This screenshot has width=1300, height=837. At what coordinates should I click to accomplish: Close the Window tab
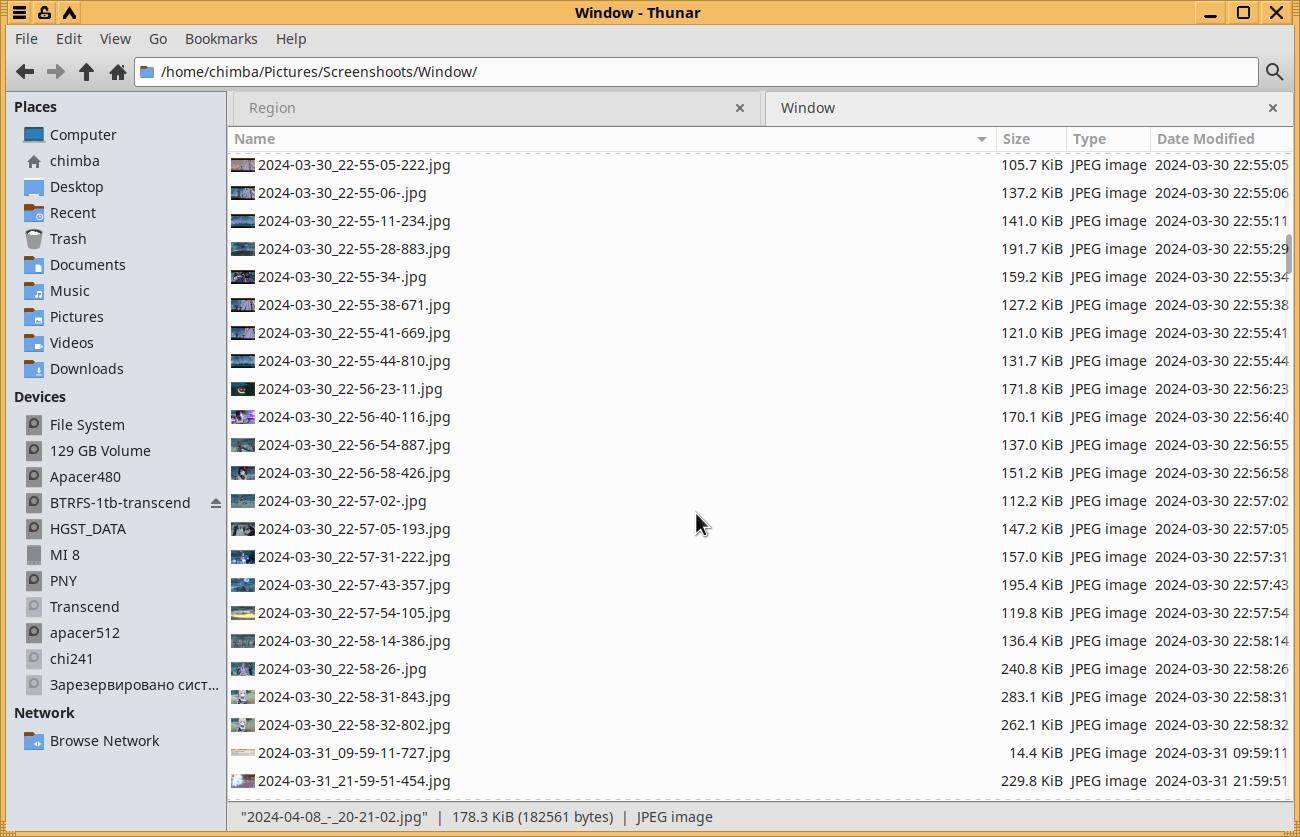coord(1273,108)
